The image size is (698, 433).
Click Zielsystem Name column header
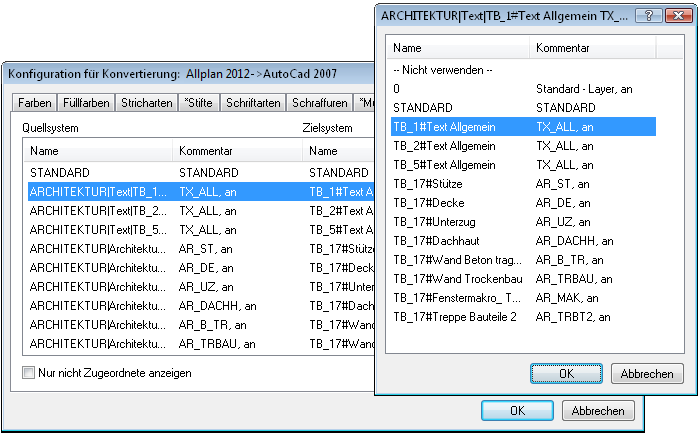click(x=338, y=151)
